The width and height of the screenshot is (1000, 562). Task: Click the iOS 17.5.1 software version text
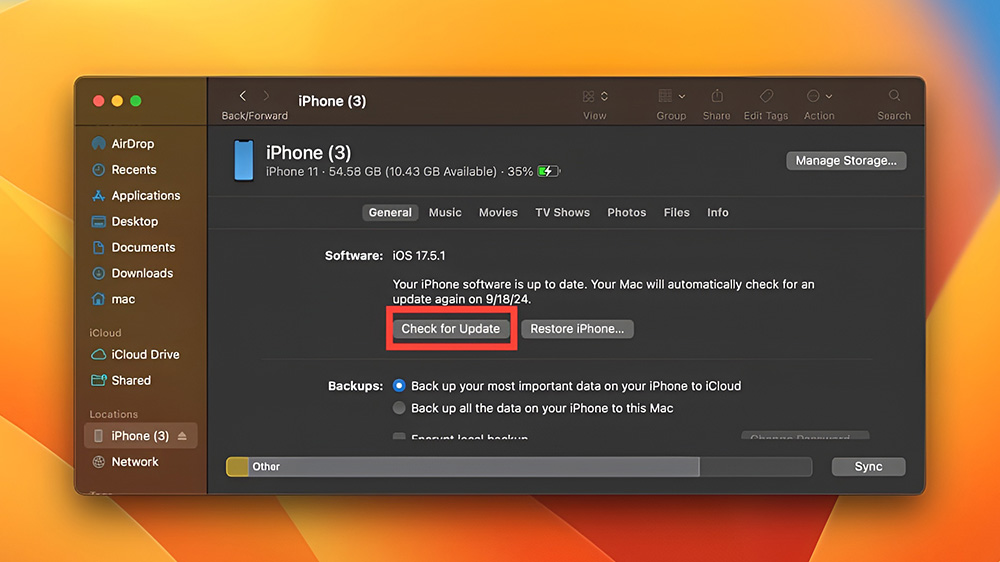tap(419, 256)
